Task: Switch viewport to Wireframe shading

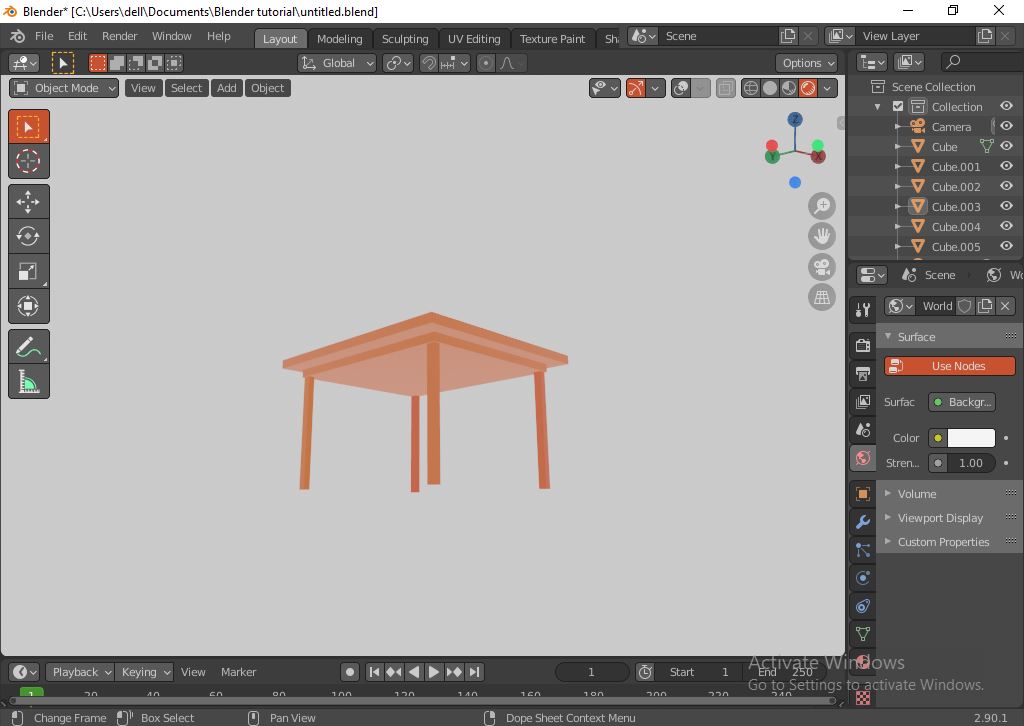Action: coord(751,88)
